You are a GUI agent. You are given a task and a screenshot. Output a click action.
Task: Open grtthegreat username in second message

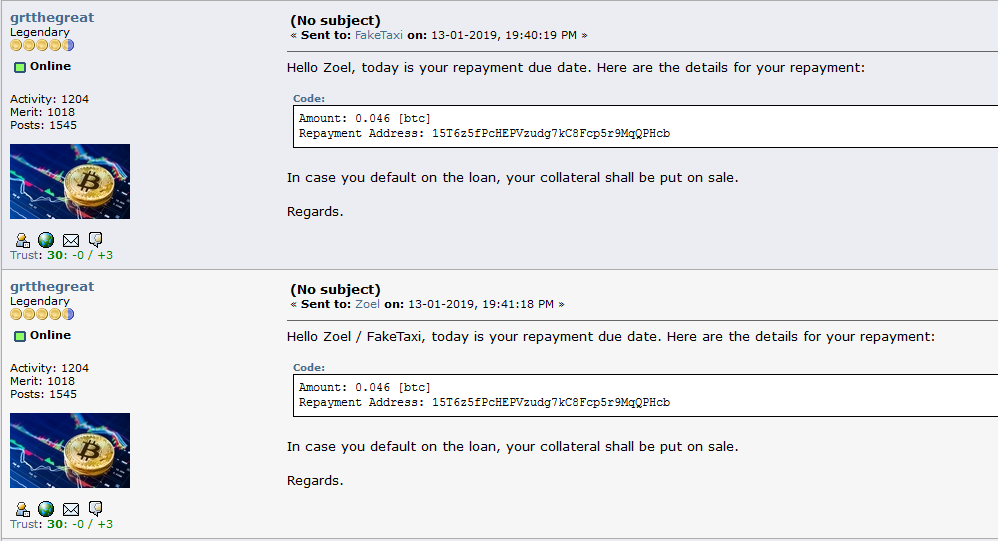coord(52,287)
